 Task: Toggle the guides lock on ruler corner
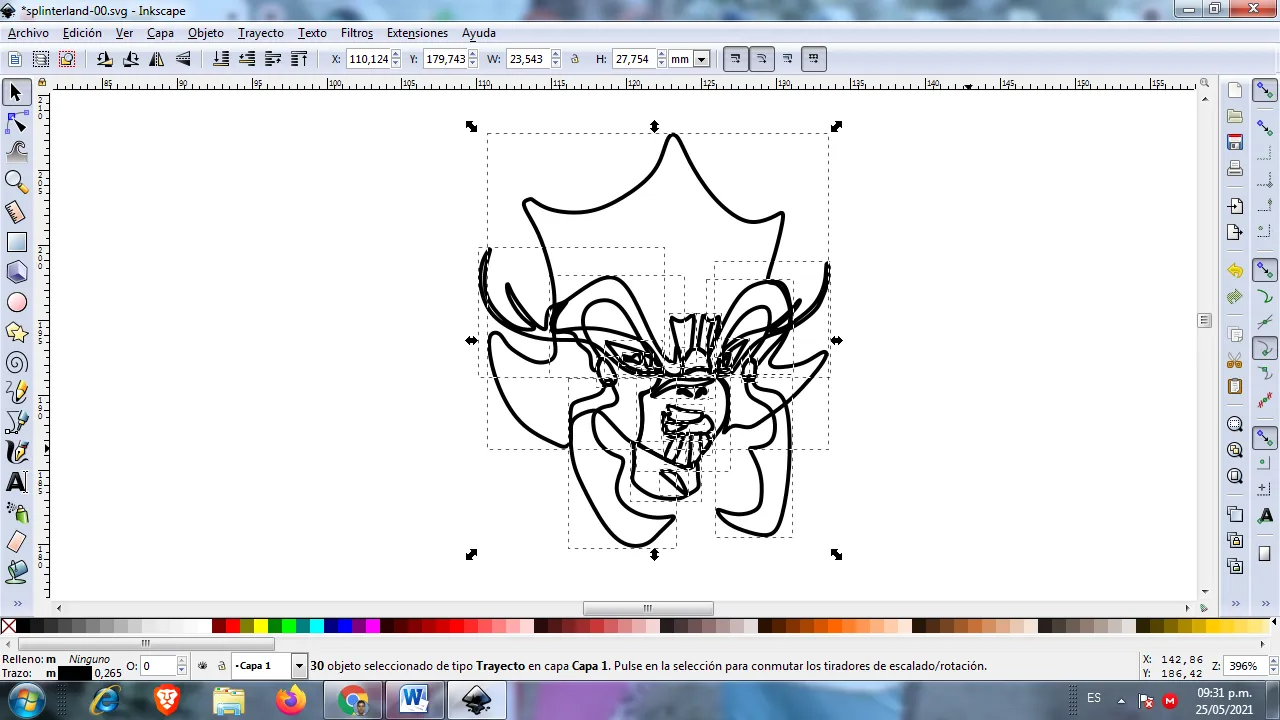coord(42,83)
